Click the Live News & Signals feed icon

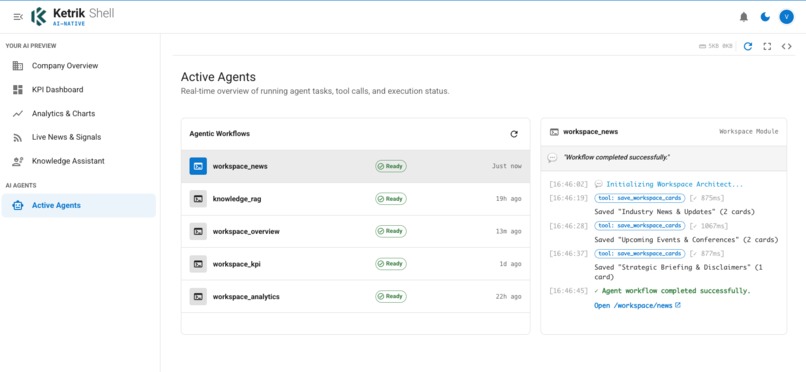(x=18, y=137)
